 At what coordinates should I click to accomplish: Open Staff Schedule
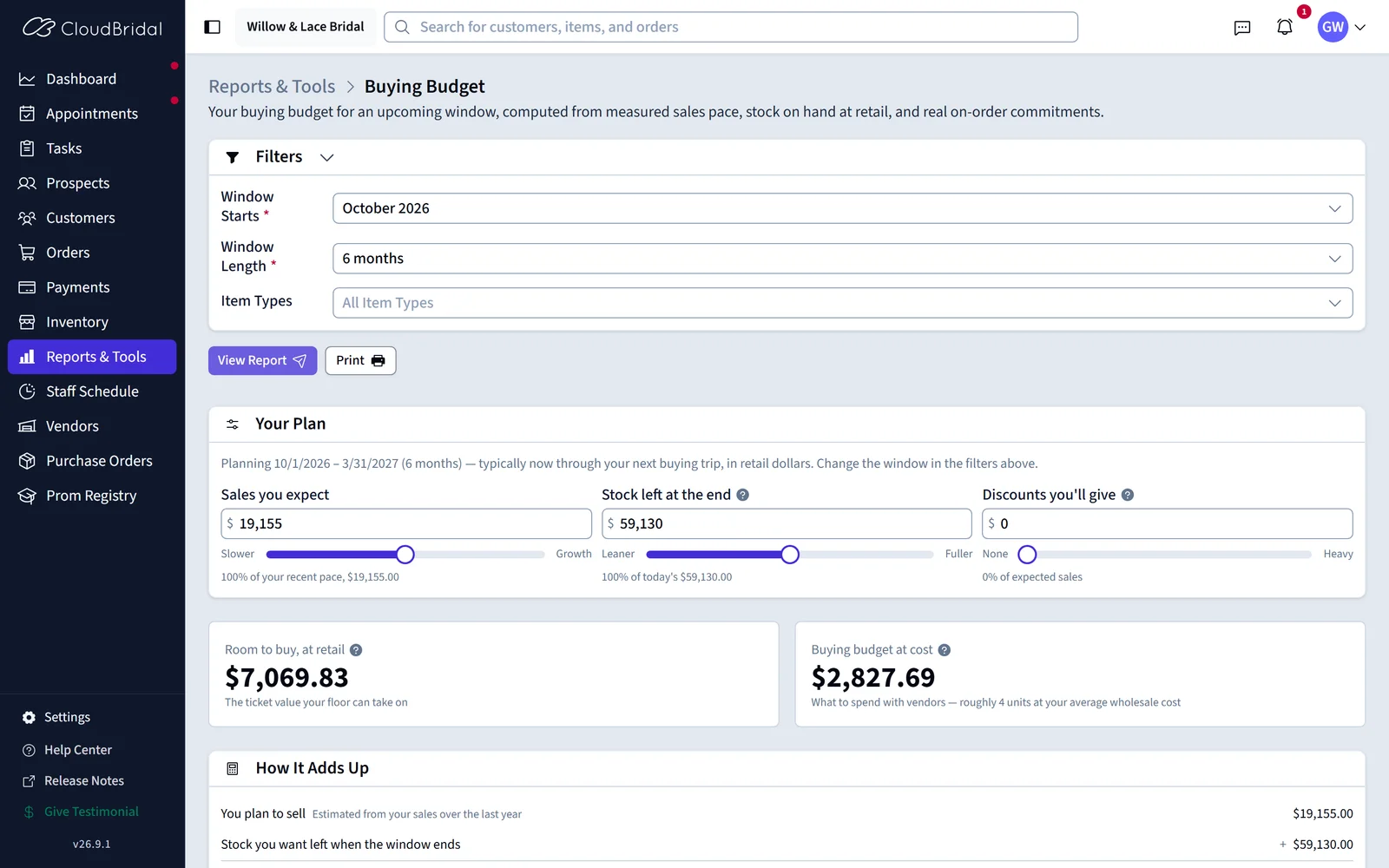(x=92, y=391)
